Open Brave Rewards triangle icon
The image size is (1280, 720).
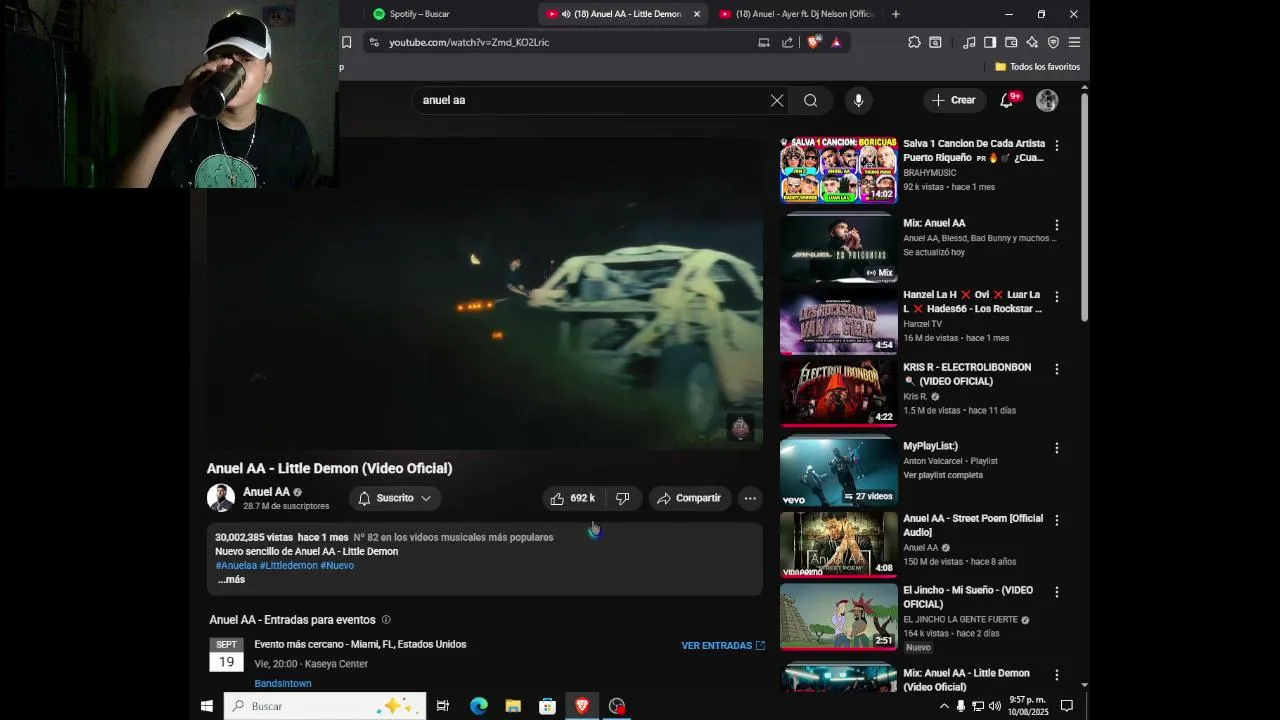[836, 42]
